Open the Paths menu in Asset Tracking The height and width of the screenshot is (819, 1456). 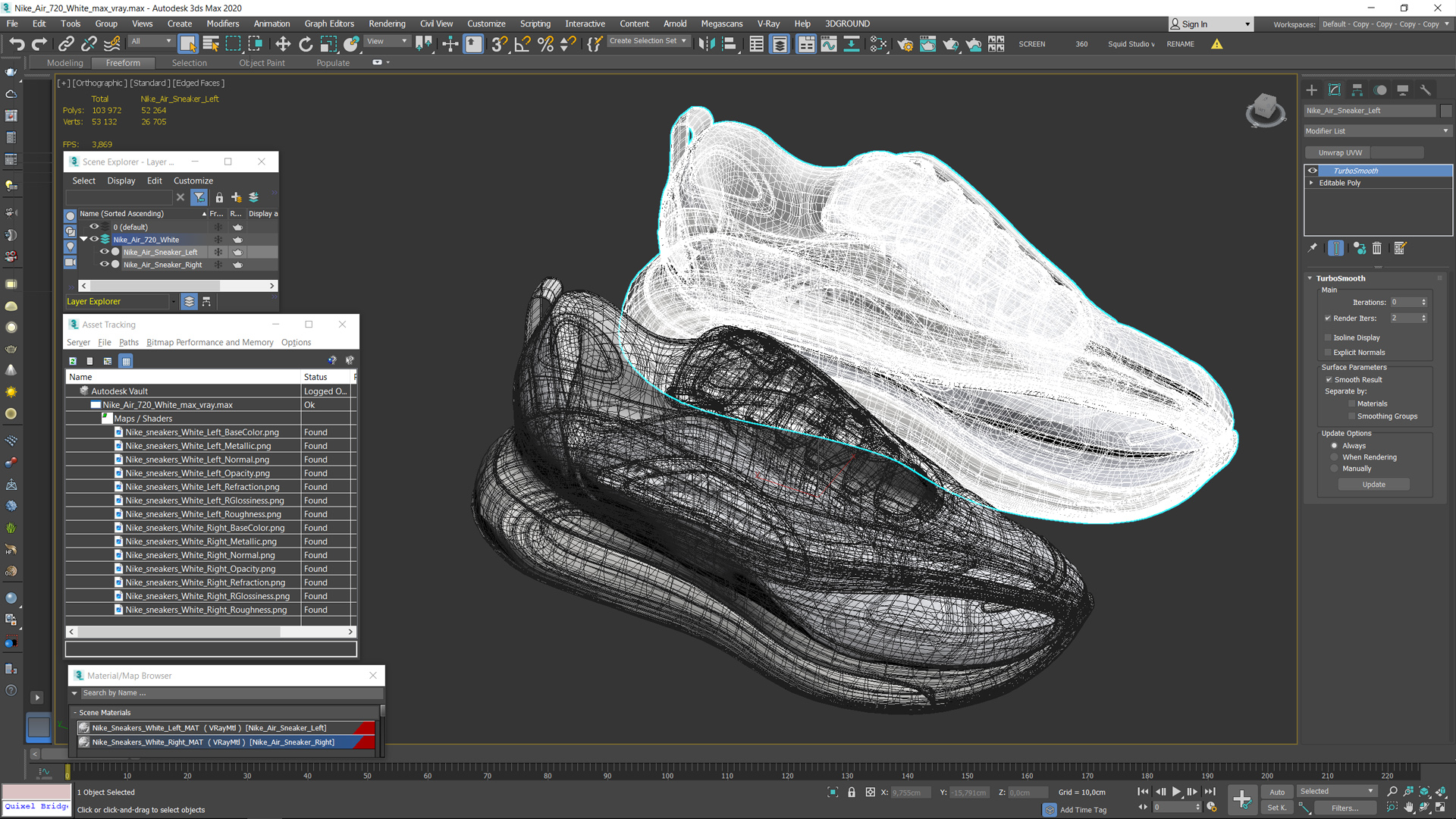point(128,343)
